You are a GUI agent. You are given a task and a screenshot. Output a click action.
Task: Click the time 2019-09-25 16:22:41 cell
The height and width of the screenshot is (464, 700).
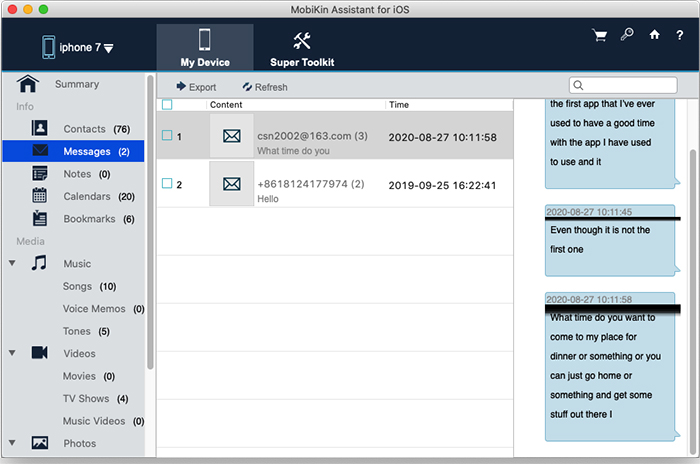(x=442, y=185)
